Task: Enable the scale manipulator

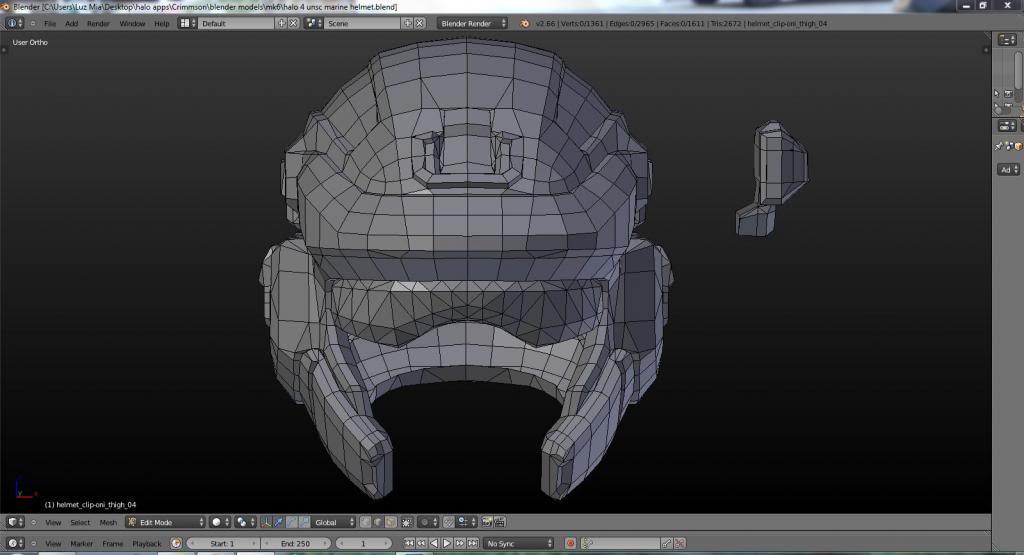Action: pos(304,522)
